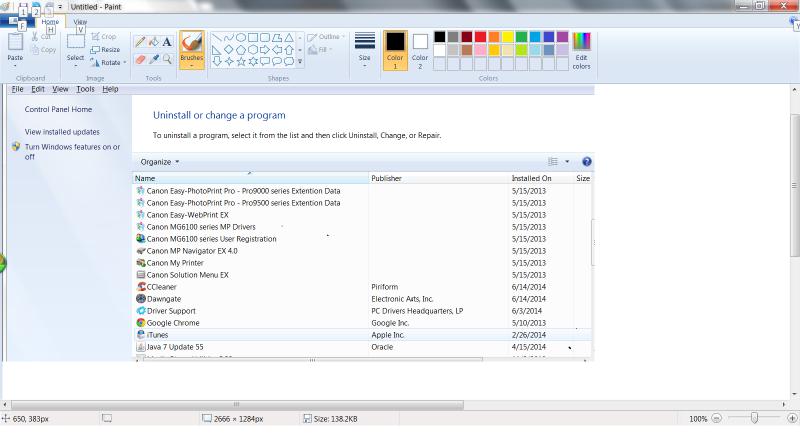
Task: Click the Paint horizontal scrollbar
Action: (237, 405)
